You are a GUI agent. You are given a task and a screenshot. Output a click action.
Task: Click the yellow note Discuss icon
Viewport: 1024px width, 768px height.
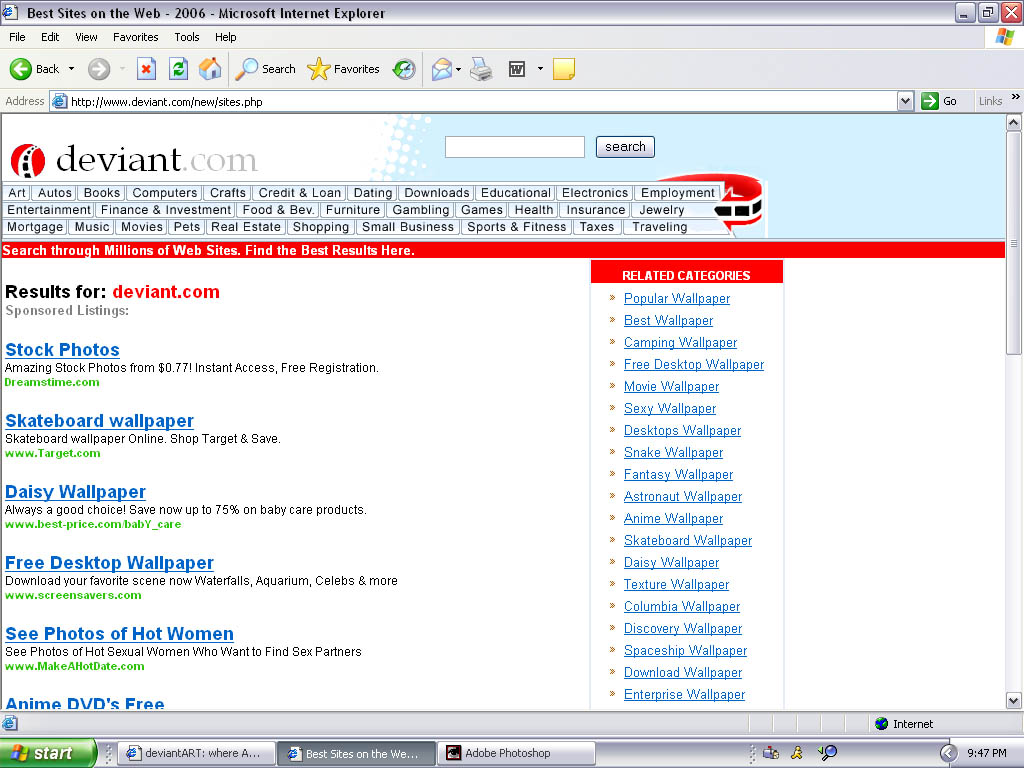tap(564, 69)
